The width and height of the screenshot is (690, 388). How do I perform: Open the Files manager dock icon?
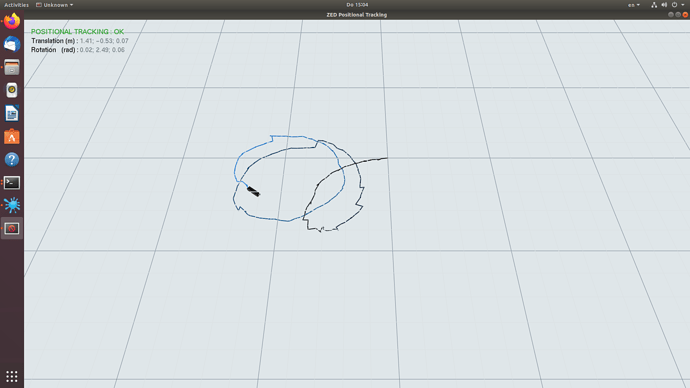[12, 67]
